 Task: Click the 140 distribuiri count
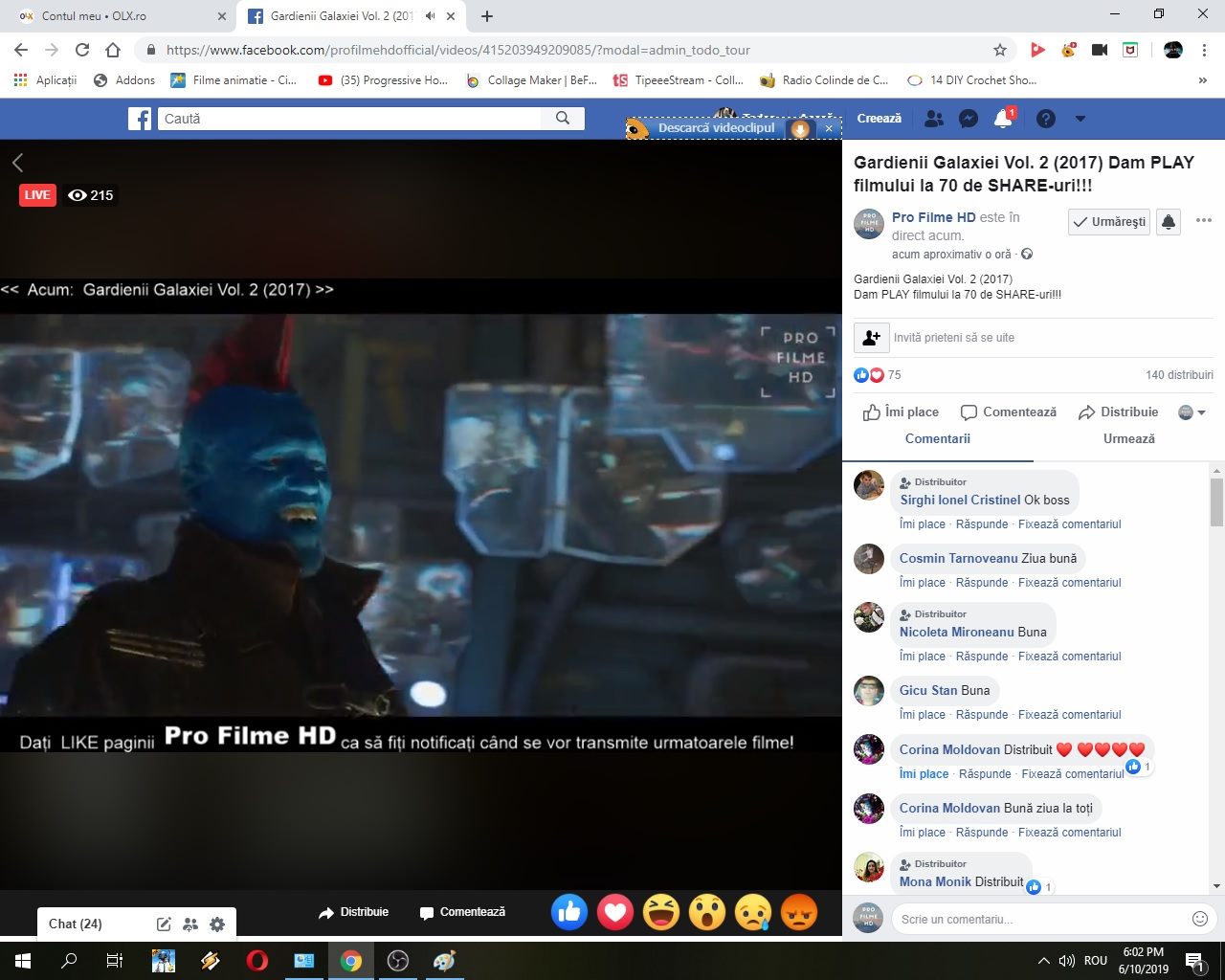coord(1179,375)
